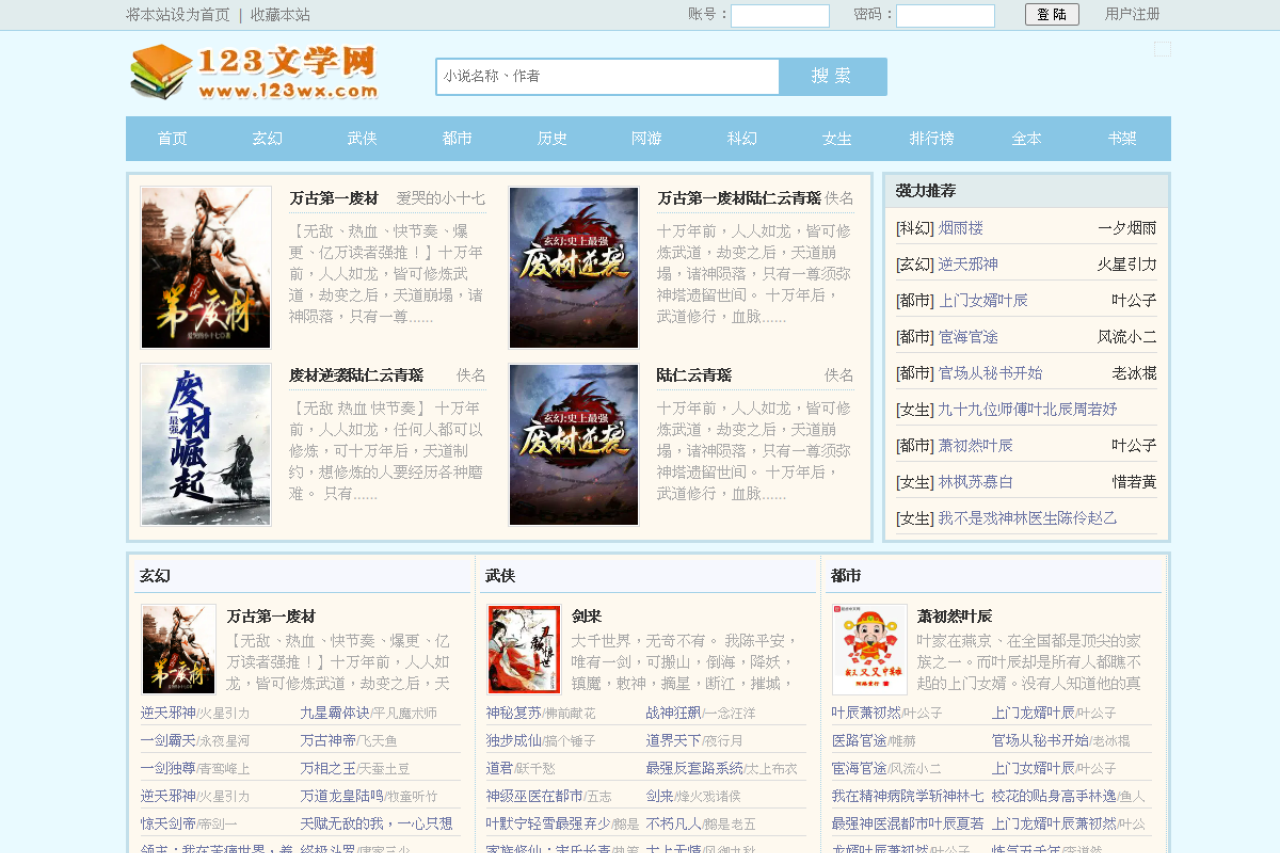The image size is (1280, 853).
Task: Go to the 书架 navigation tab
Action: tap(1122, 139)
